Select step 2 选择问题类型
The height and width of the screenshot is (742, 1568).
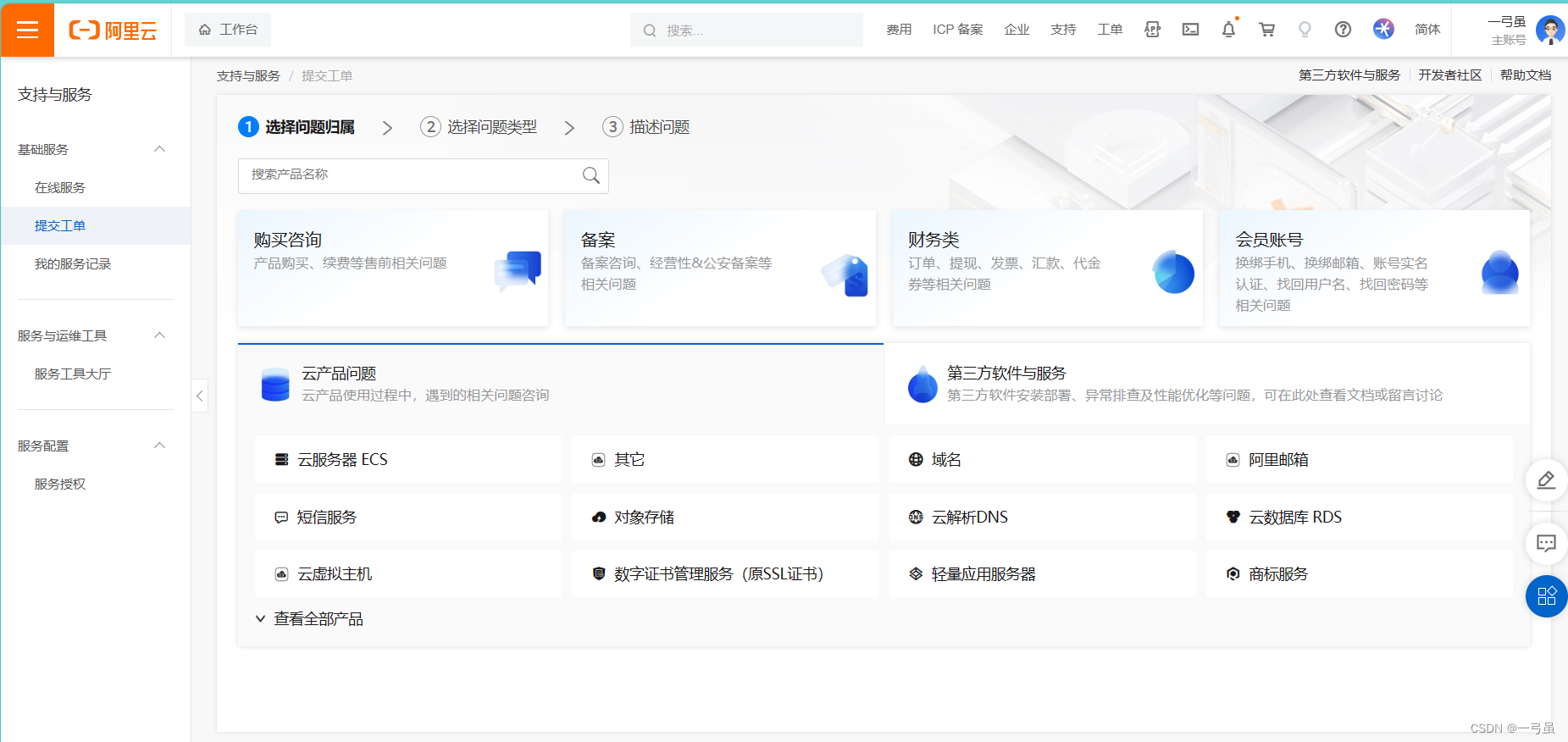[479, 127]
